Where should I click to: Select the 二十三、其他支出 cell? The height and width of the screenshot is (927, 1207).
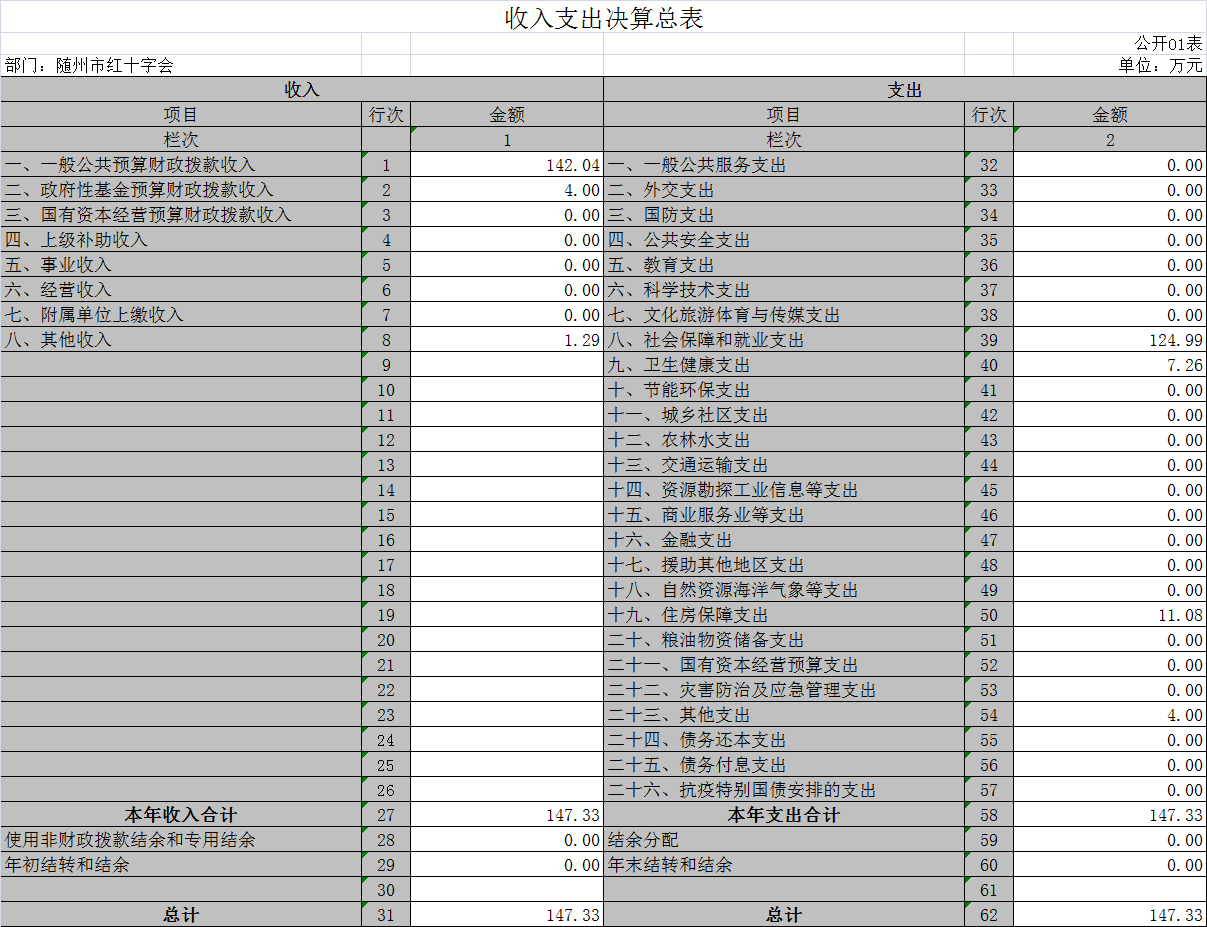[x=784, y=715]
